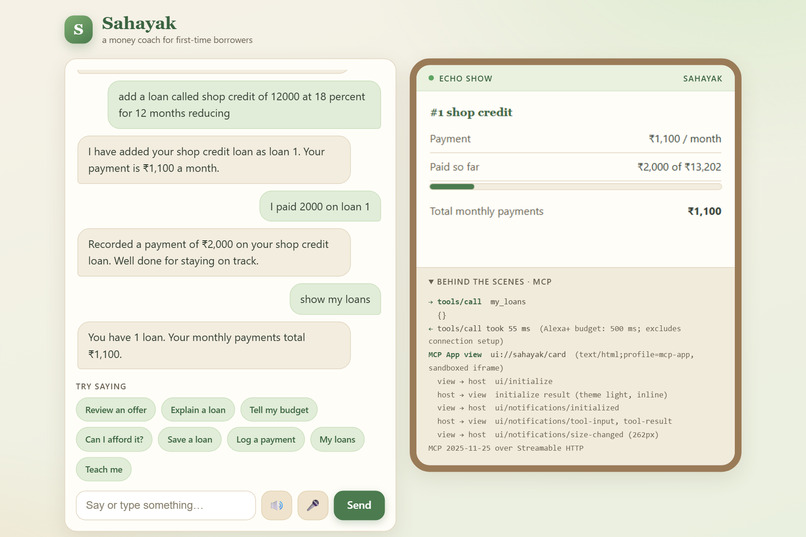Send the typed message
Screen dimensions: 806x537
[359, 505]
